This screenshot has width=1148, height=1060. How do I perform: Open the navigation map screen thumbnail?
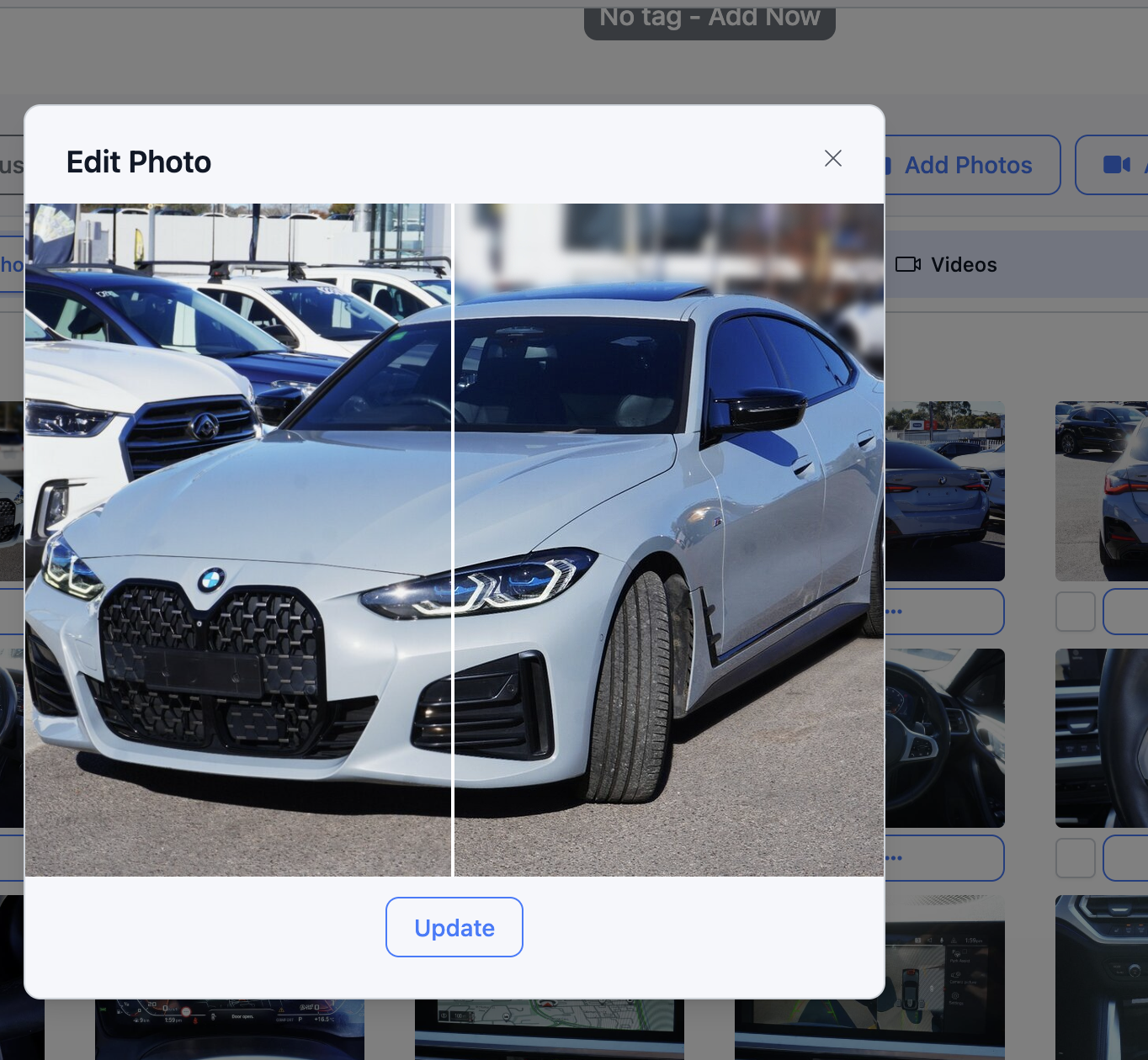(x=550, y=1030)
